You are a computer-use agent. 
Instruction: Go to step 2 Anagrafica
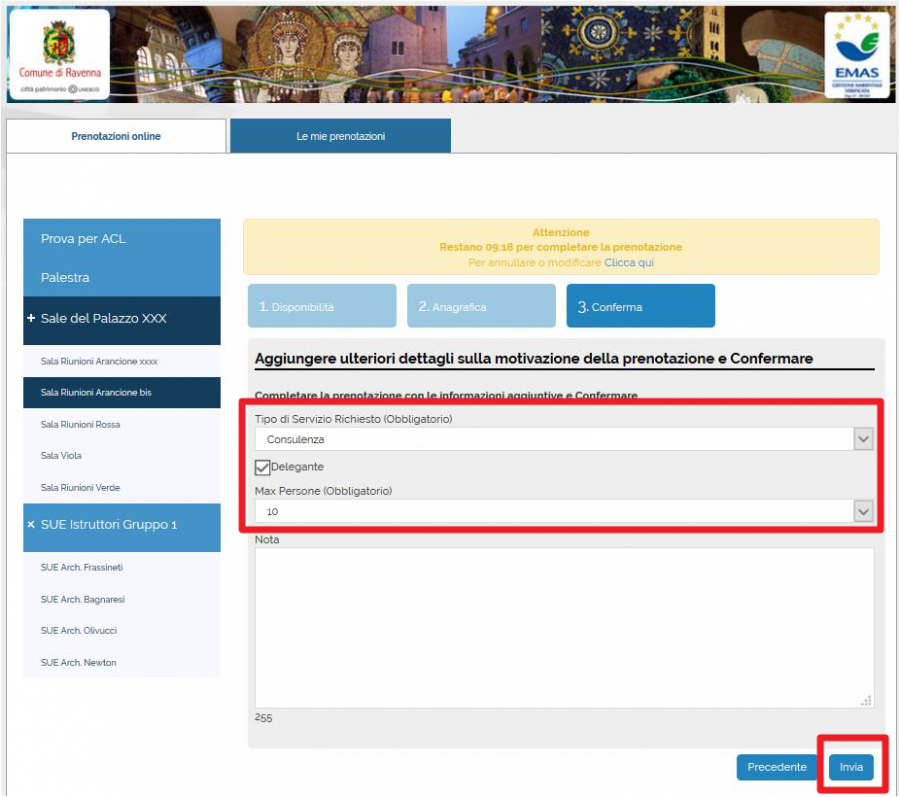pos(481,306)
